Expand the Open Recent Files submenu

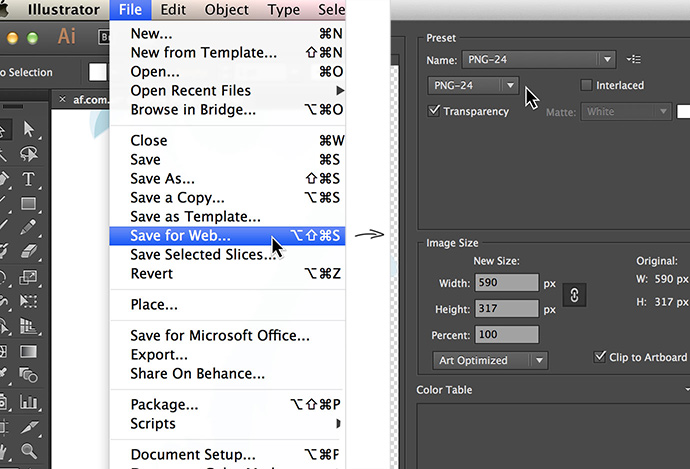pos(227,90)
